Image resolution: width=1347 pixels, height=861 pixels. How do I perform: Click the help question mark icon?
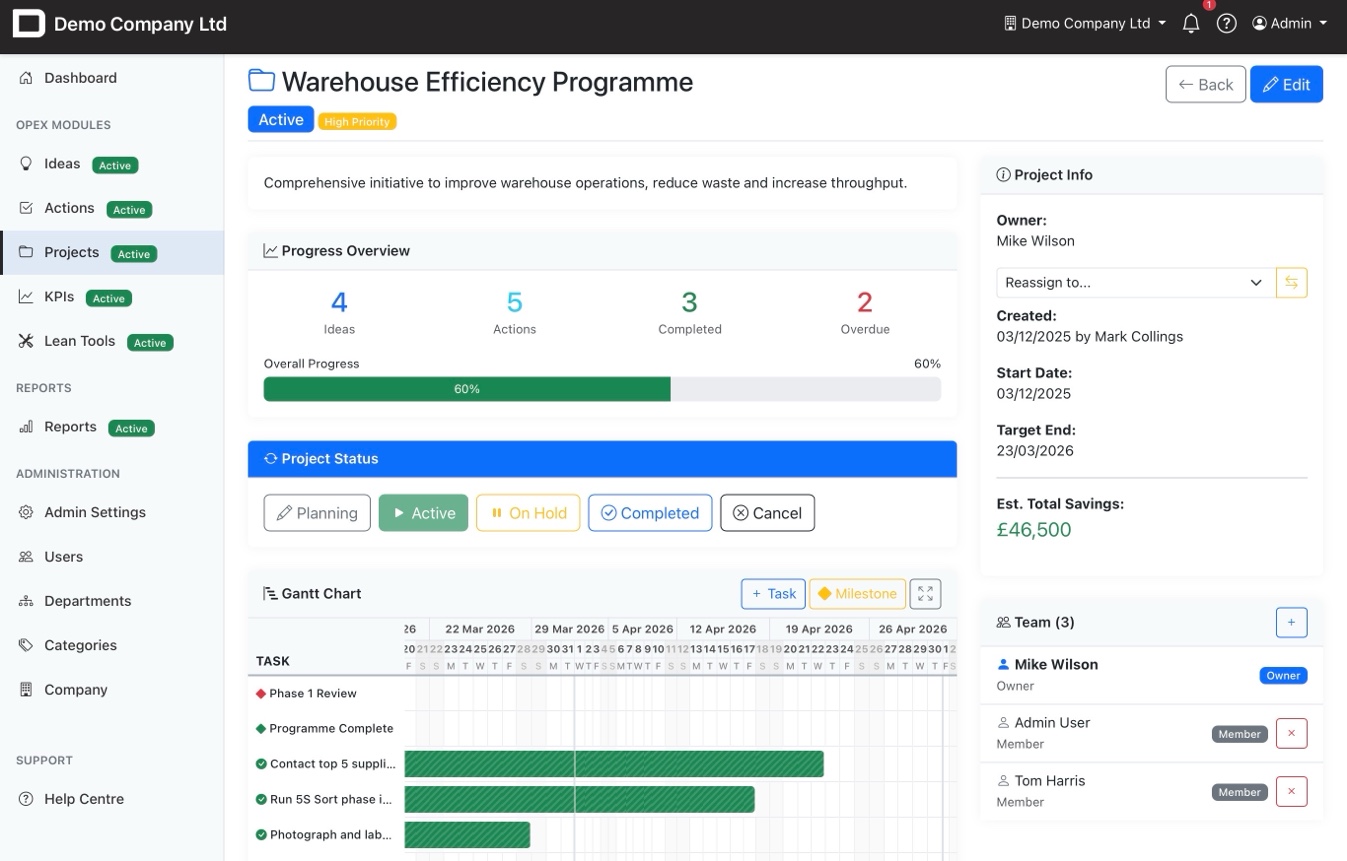(1226, 22)
